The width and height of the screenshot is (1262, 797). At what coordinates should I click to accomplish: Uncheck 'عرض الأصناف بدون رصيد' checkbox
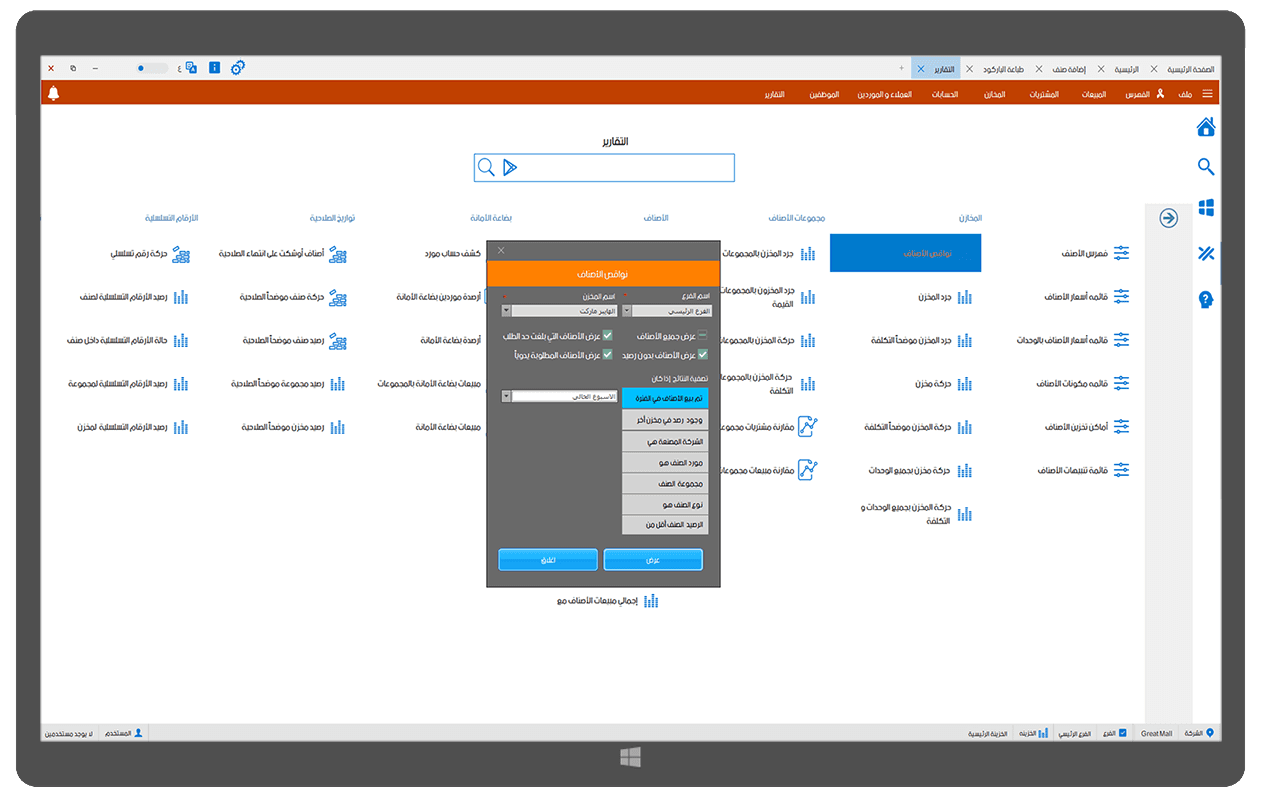tap(703, 354)
